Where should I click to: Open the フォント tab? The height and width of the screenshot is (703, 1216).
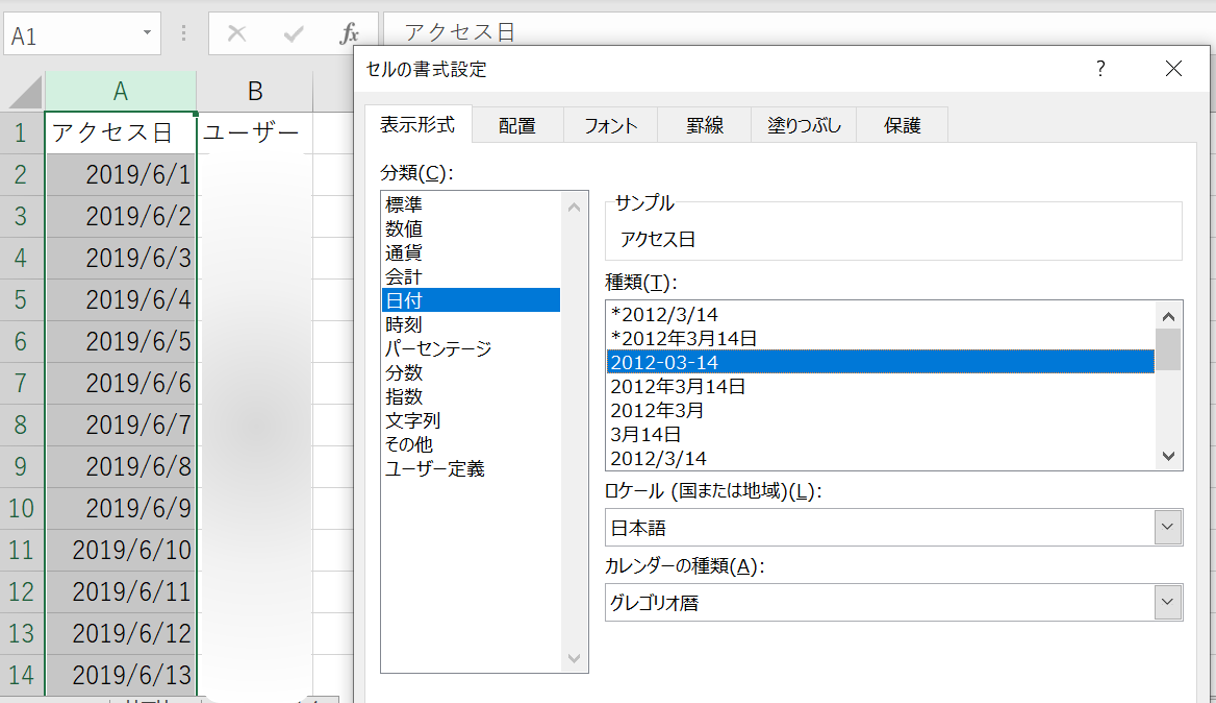click(x=610, y=126)
